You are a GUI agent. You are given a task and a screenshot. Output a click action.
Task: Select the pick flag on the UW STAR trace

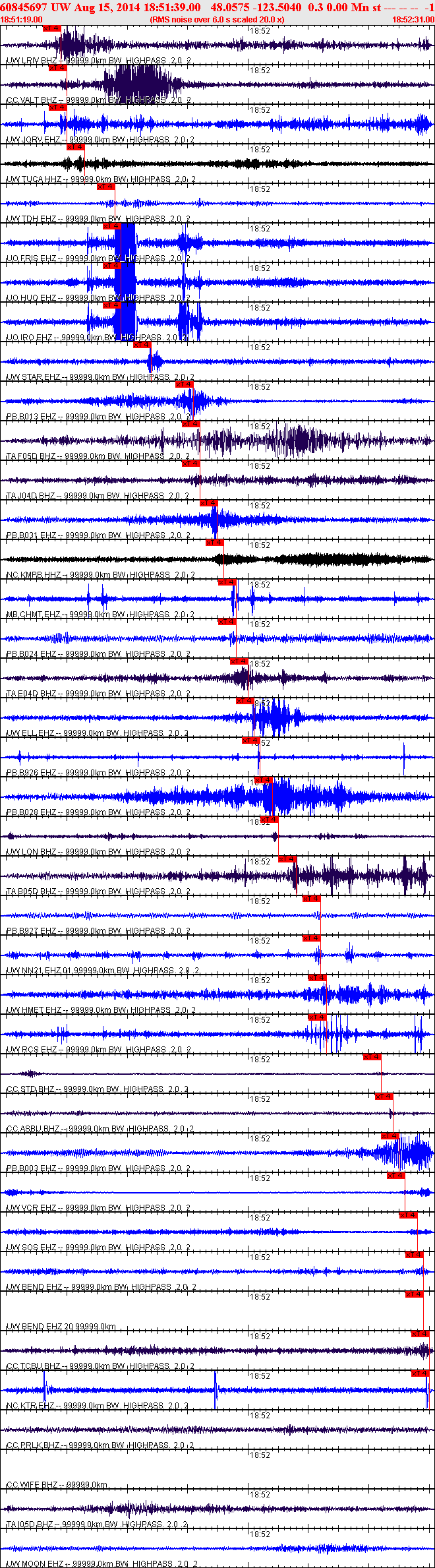tap(142, 345)
